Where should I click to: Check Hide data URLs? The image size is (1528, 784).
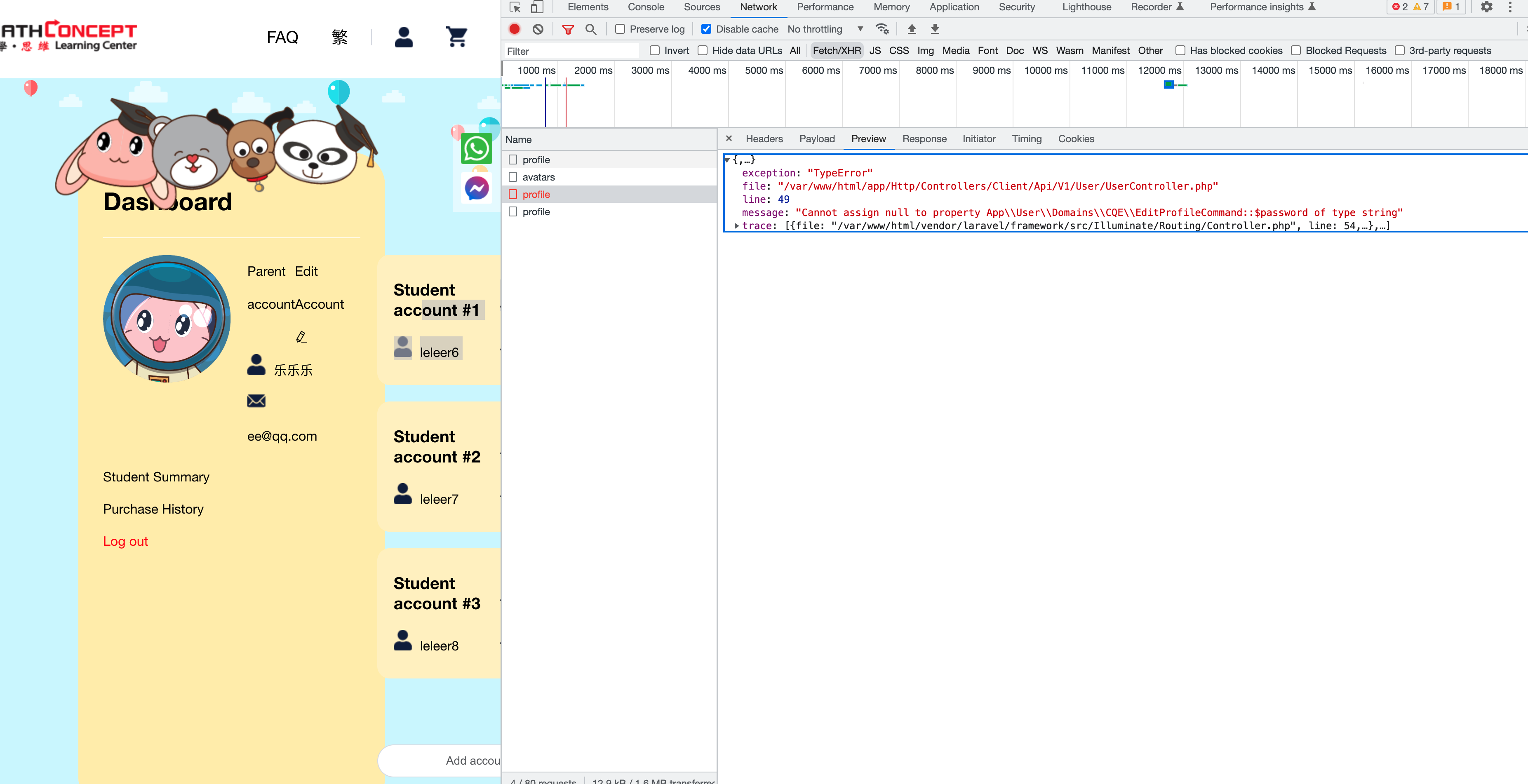[x=702, y=50]
